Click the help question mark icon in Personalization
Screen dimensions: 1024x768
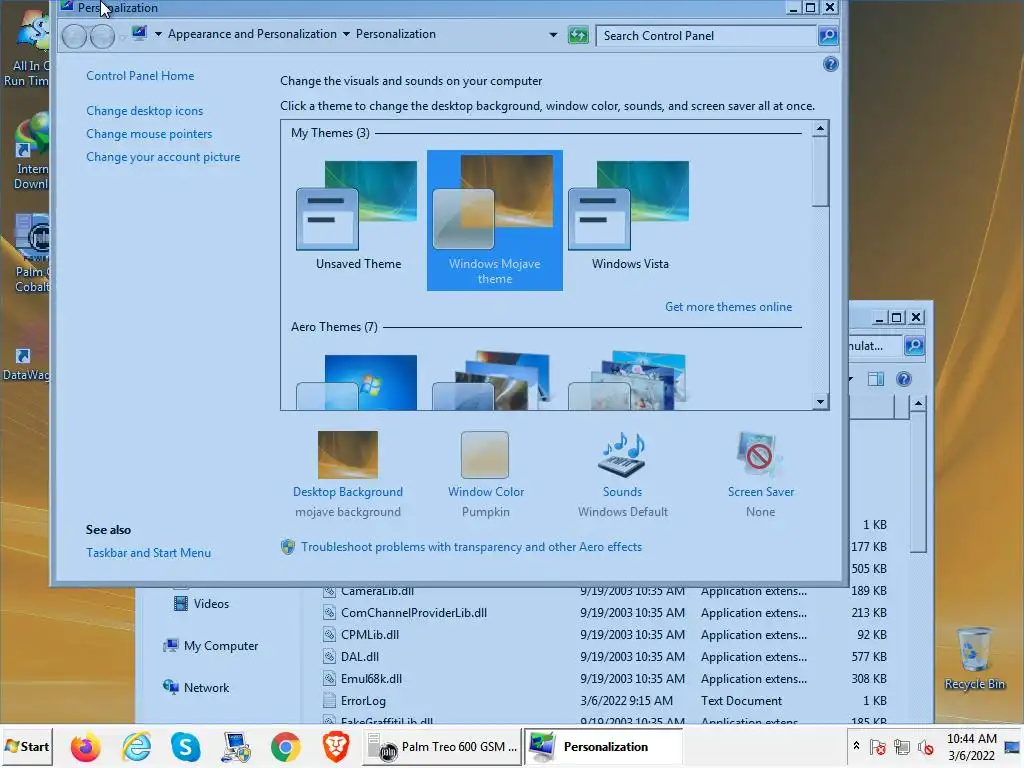pyautogui.click(x=830, y=64)
